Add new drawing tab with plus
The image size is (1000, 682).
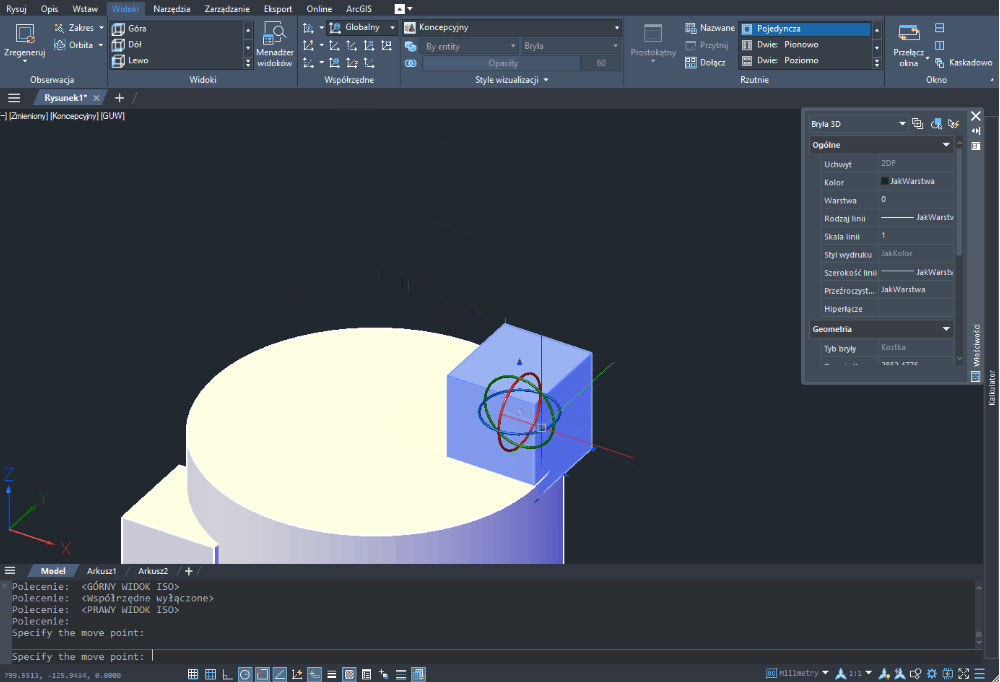click(119, 98)
